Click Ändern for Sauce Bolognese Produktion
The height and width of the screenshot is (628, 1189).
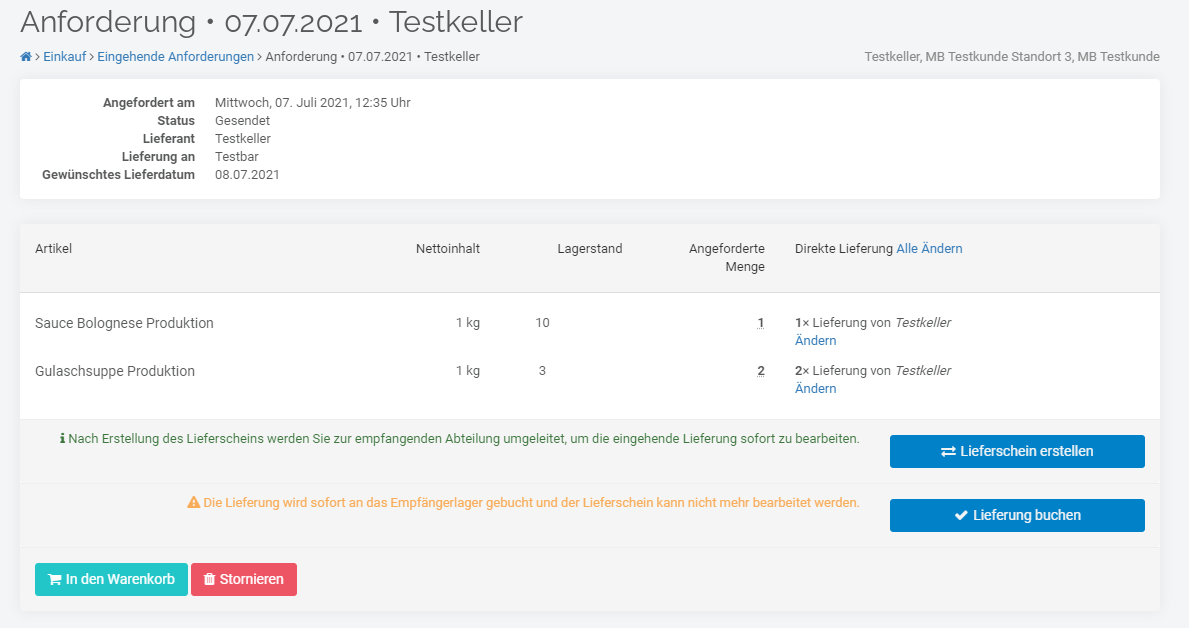pyautogui.click(x=815, y=341)
